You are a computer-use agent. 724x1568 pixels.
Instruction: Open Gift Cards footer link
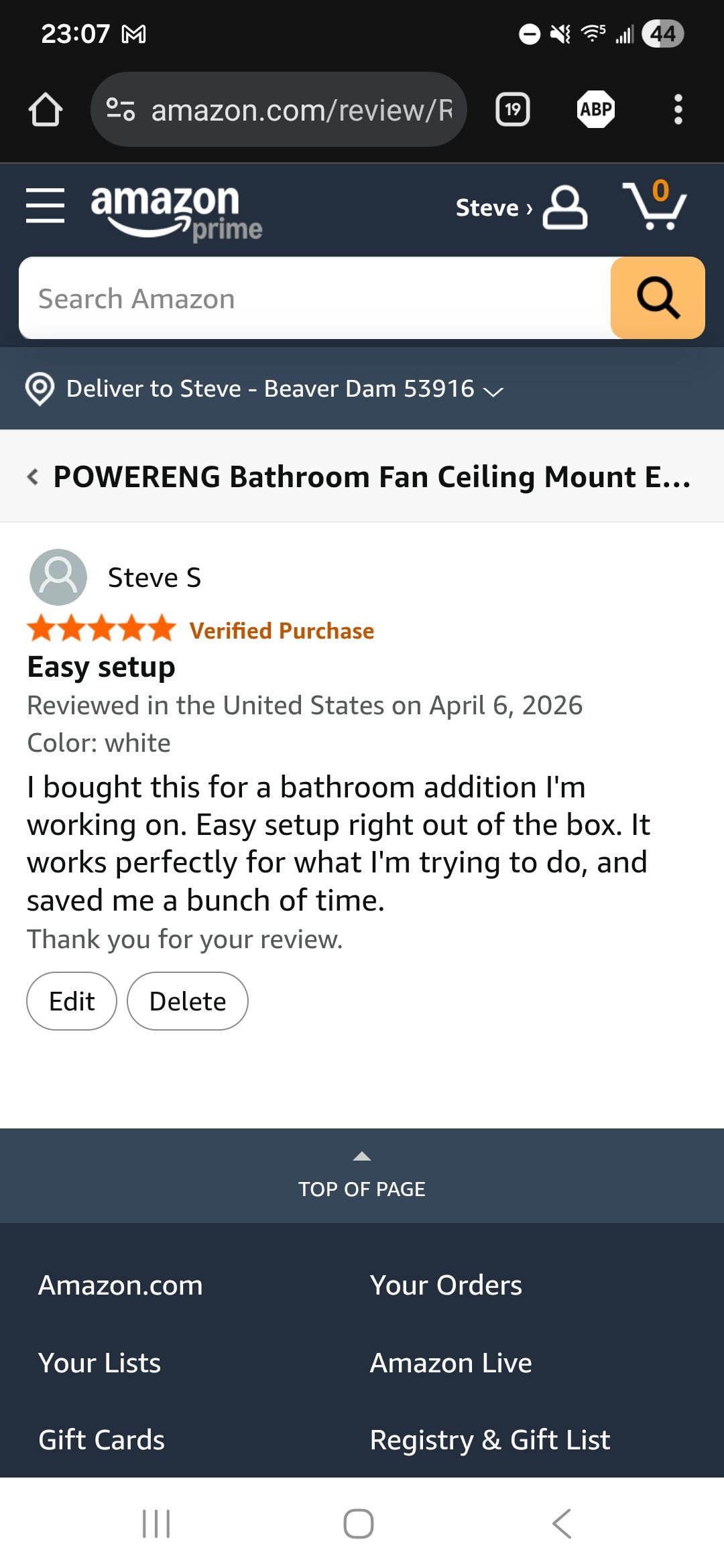[102, 1439]
